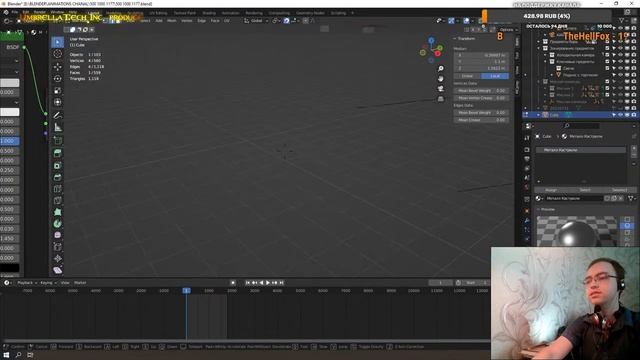The height and width of the screenshot is (360, 640).
Task: Switch to the UV Editing workspace tab
Action: tap(158, 13)
